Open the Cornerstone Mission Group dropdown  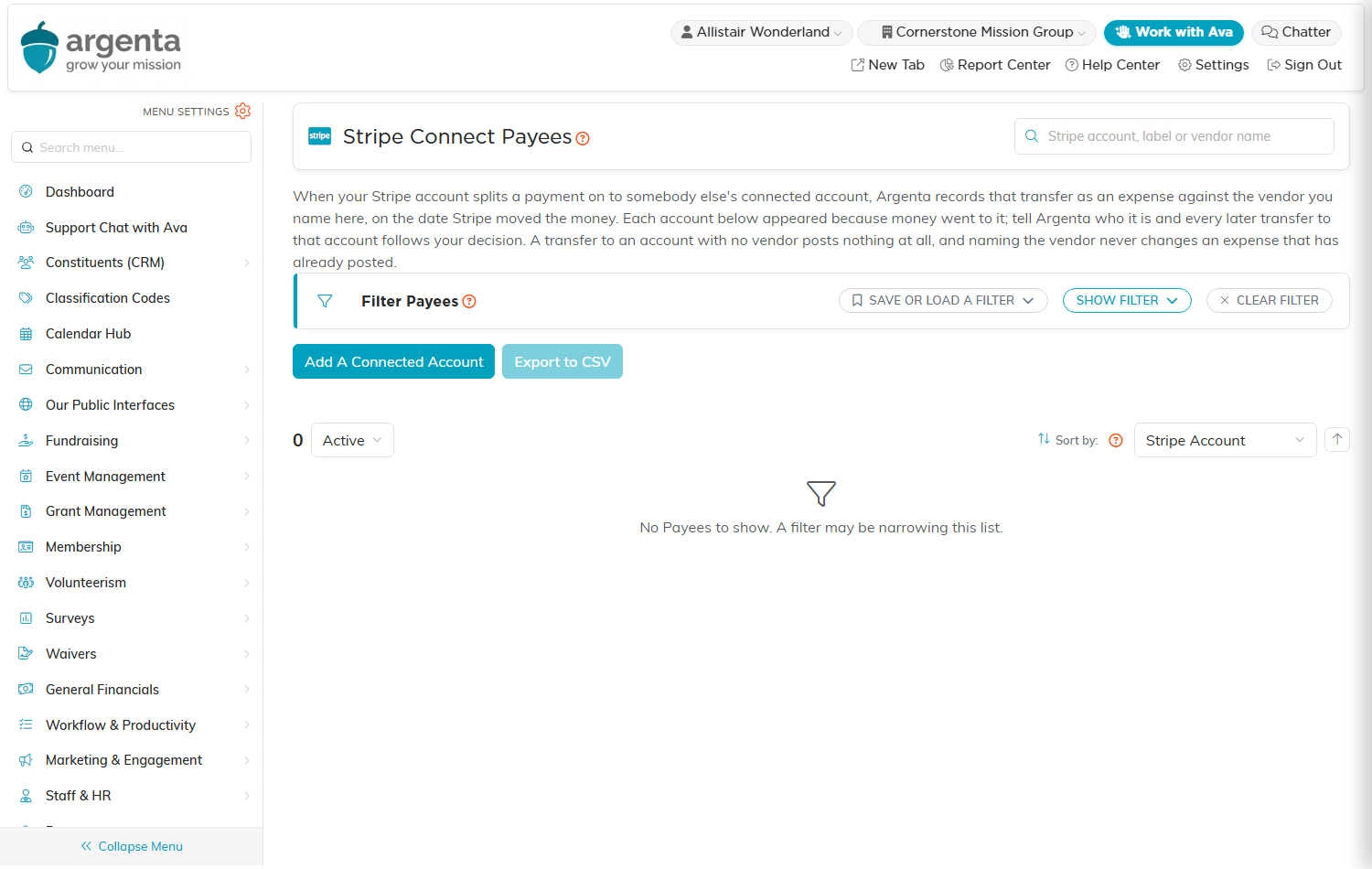point(977,32)
